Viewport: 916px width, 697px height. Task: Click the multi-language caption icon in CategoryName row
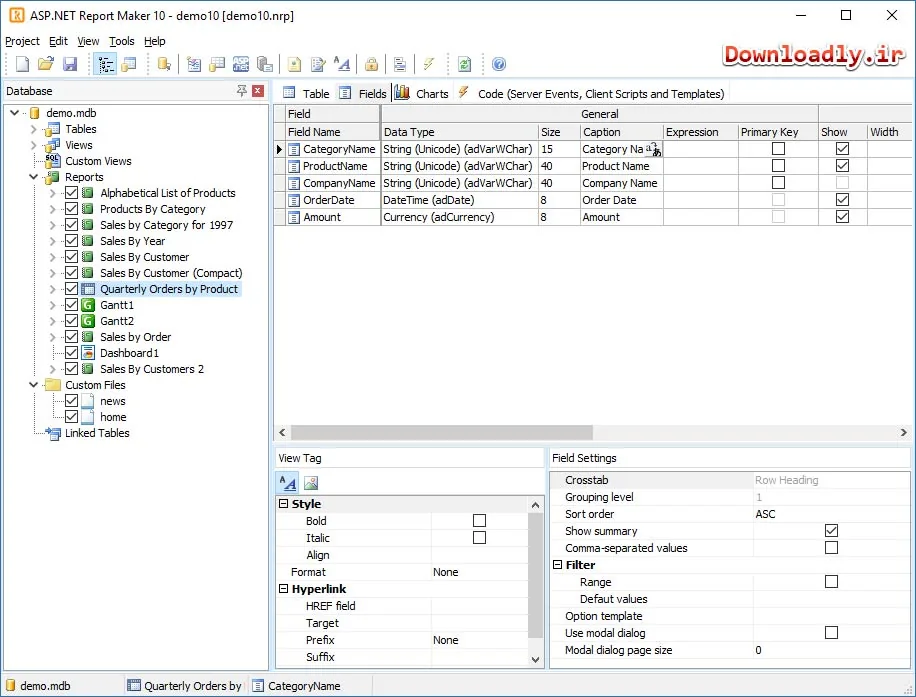(654, 150)
